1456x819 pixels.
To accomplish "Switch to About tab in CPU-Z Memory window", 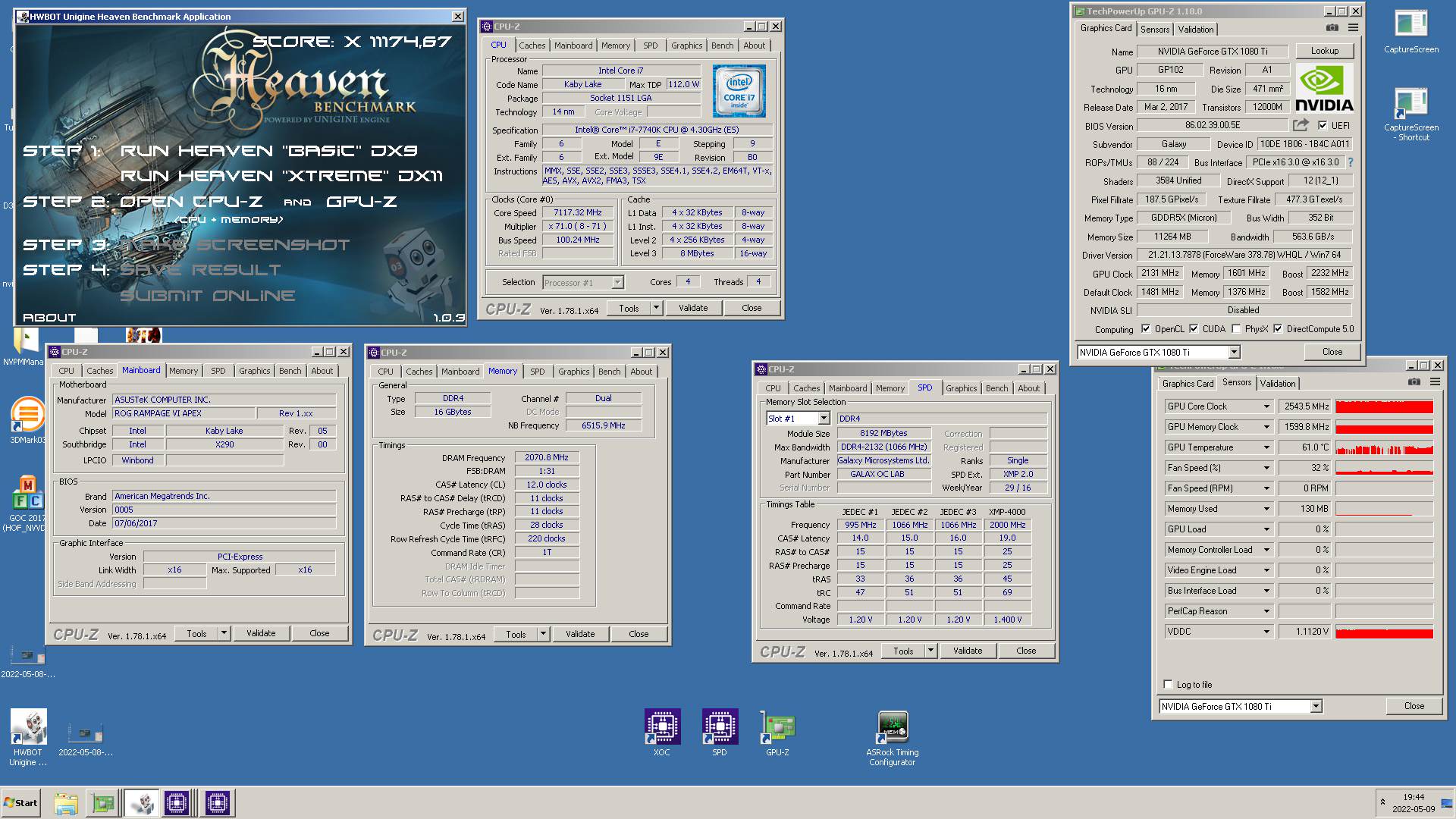I will (641, 372).
